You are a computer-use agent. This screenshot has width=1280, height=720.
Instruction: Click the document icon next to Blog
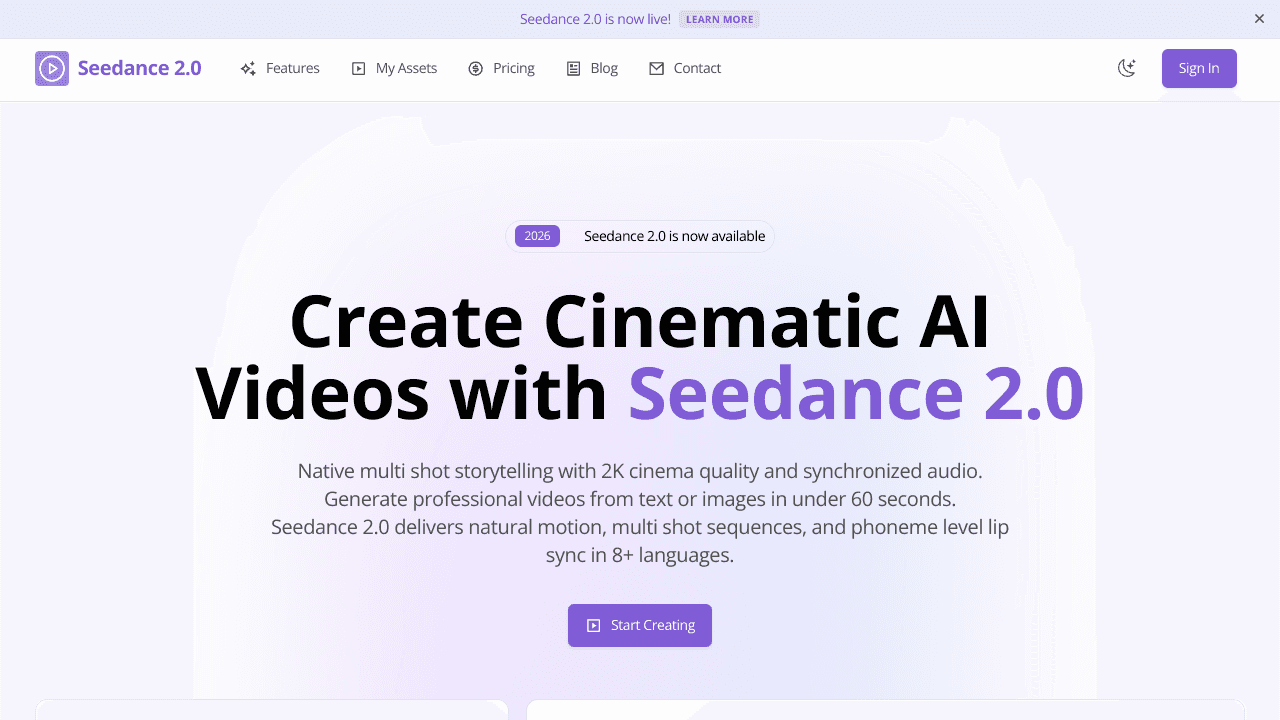[573, 68]
